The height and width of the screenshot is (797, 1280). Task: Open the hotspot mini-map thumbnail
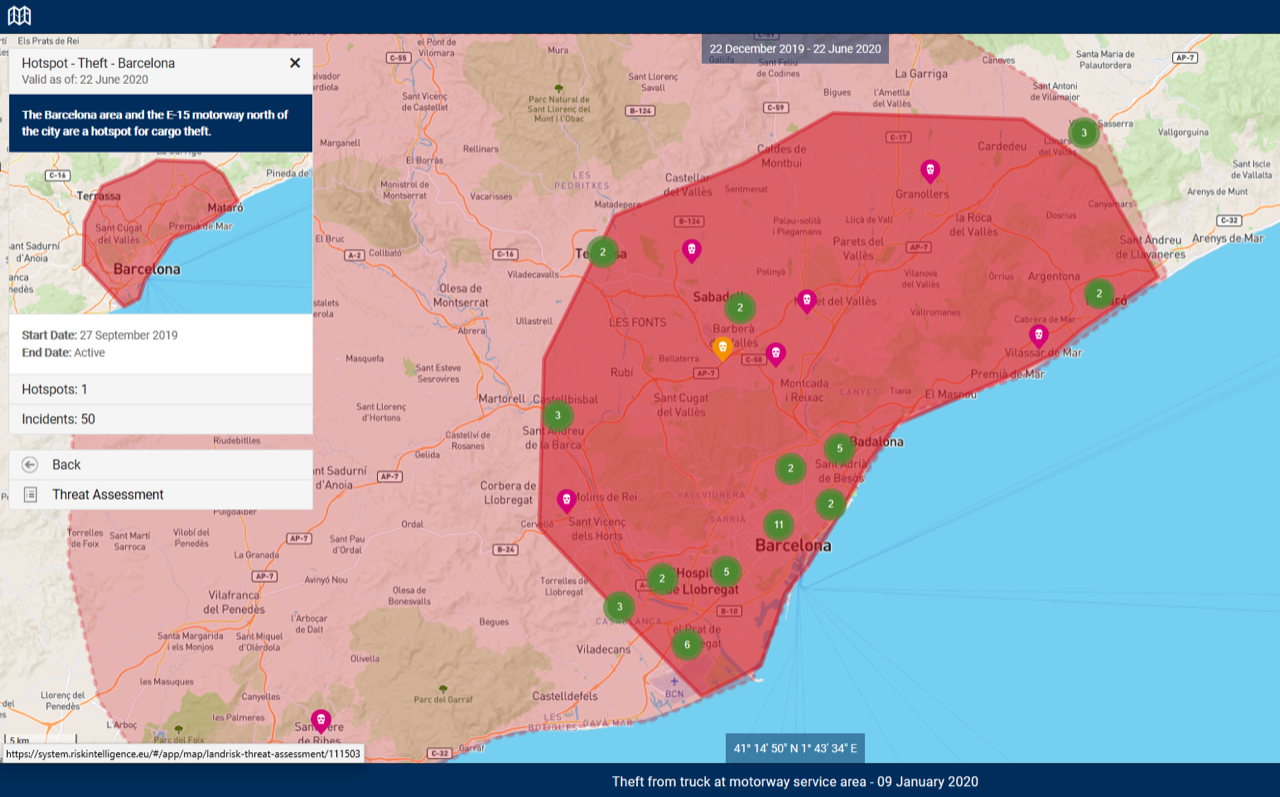(x=160, y=234)
